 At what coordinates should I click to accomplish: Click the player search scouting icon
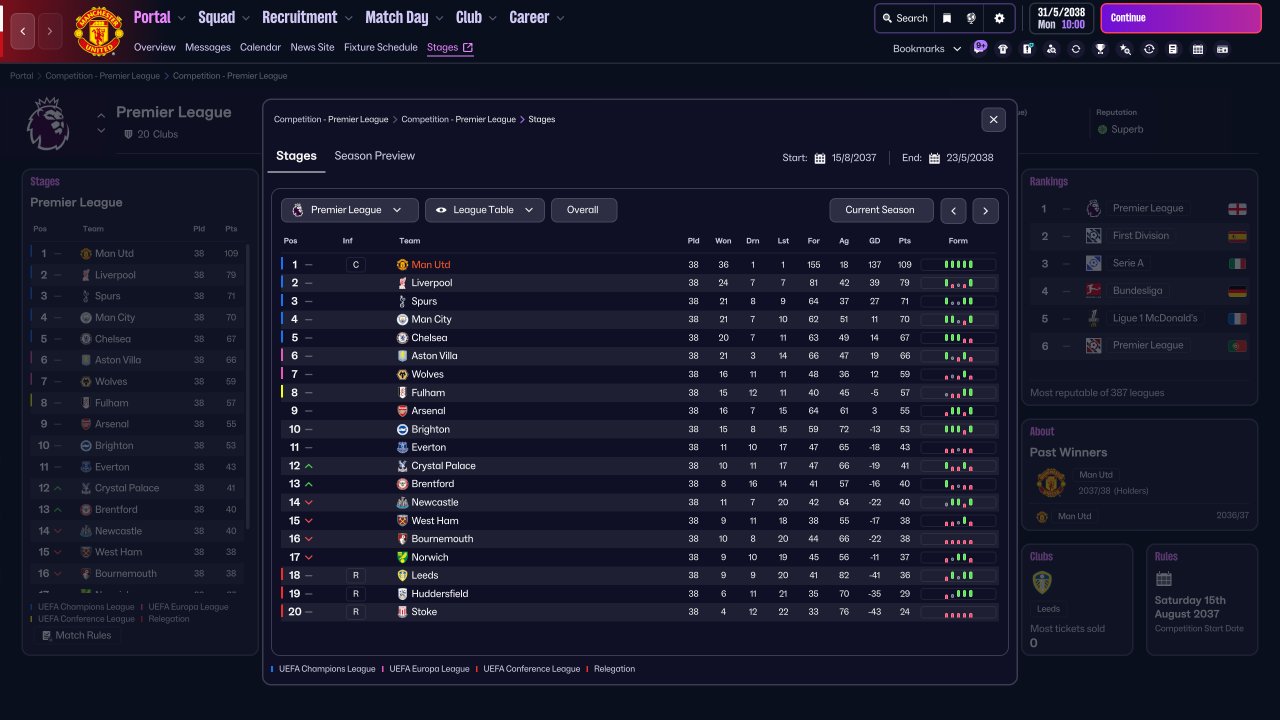pos(1051,49)
